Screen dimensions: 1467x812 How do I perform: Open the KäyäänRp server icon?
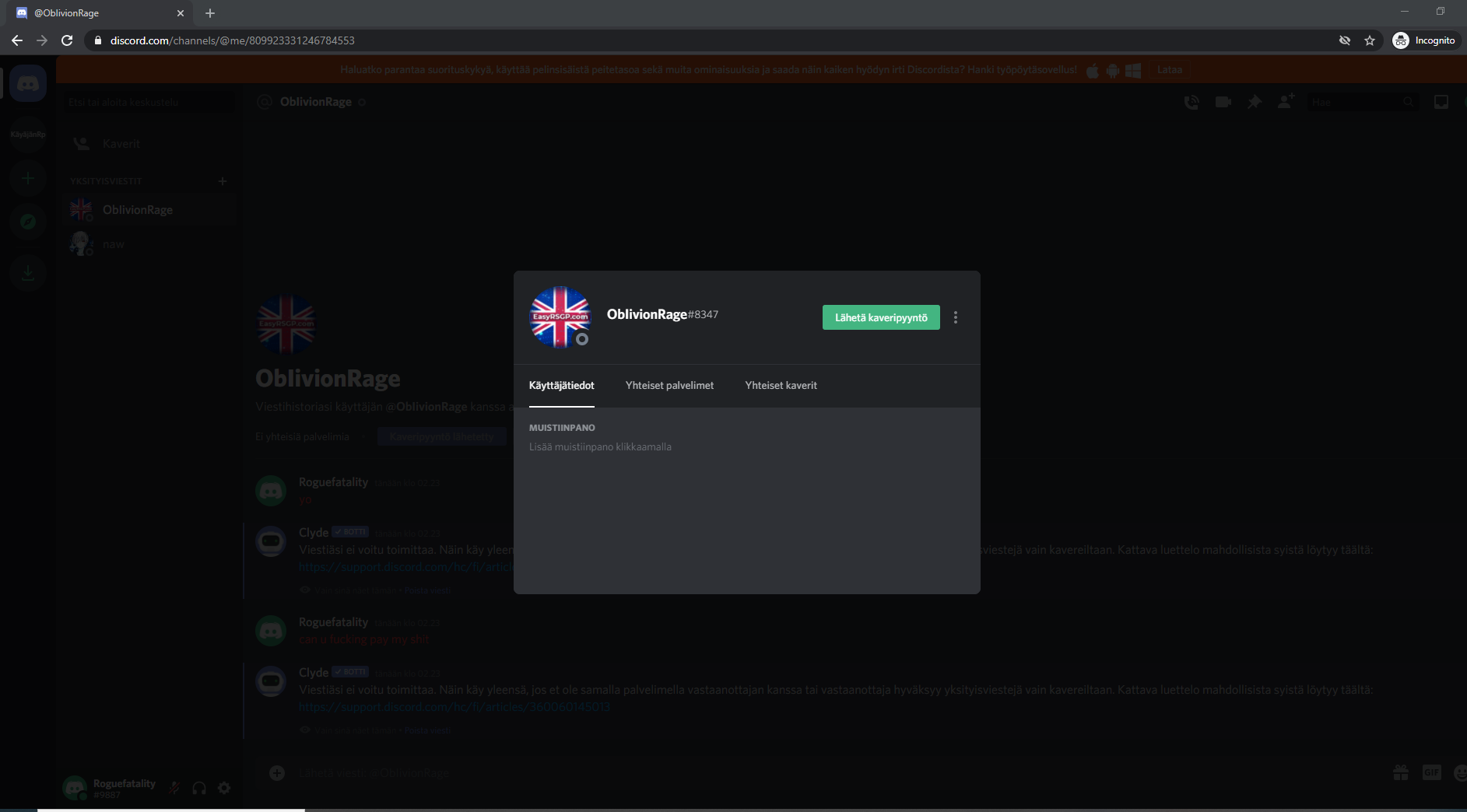pos(28,134)
